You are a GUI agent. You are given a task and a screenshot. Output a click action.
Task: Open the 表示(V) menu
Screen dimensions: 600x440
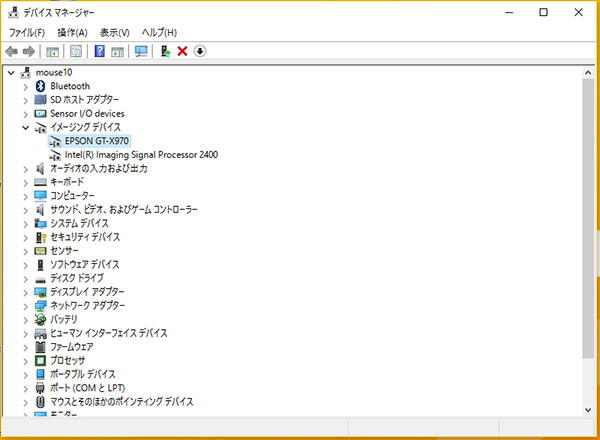click(114, 33)
